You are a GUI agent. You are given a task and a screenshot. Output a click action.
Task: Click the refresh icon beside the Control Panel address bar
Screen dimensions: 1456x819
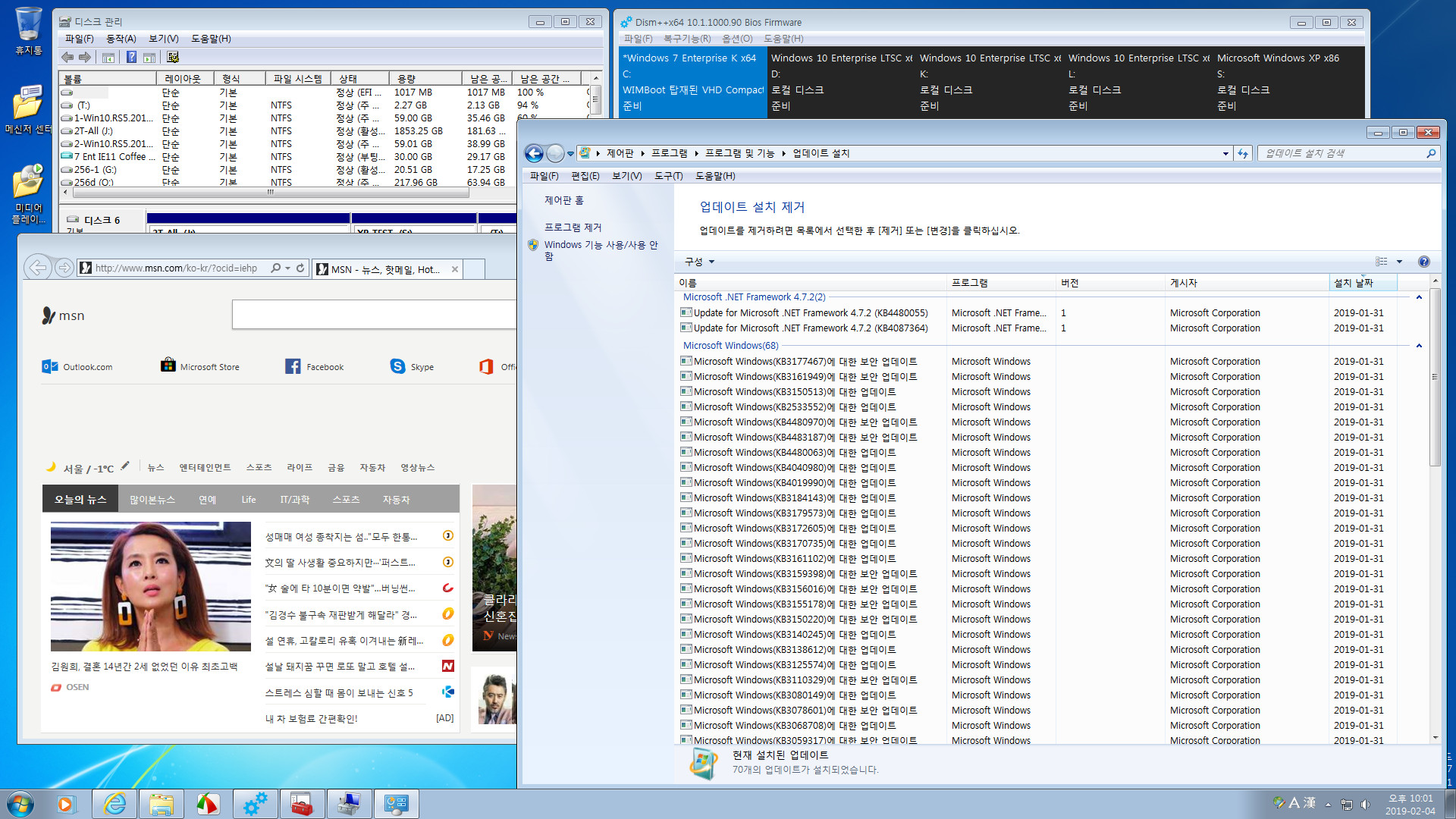[x=1242, y=153]
